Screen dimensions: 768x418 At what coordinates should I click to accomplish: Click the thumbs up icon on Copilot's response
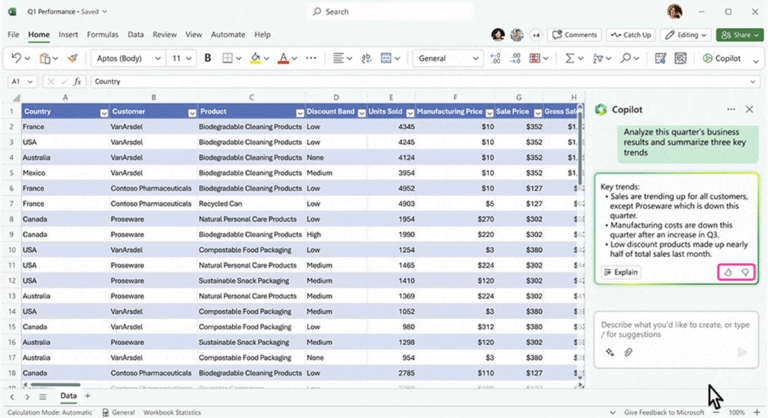(x=728, y=272)
